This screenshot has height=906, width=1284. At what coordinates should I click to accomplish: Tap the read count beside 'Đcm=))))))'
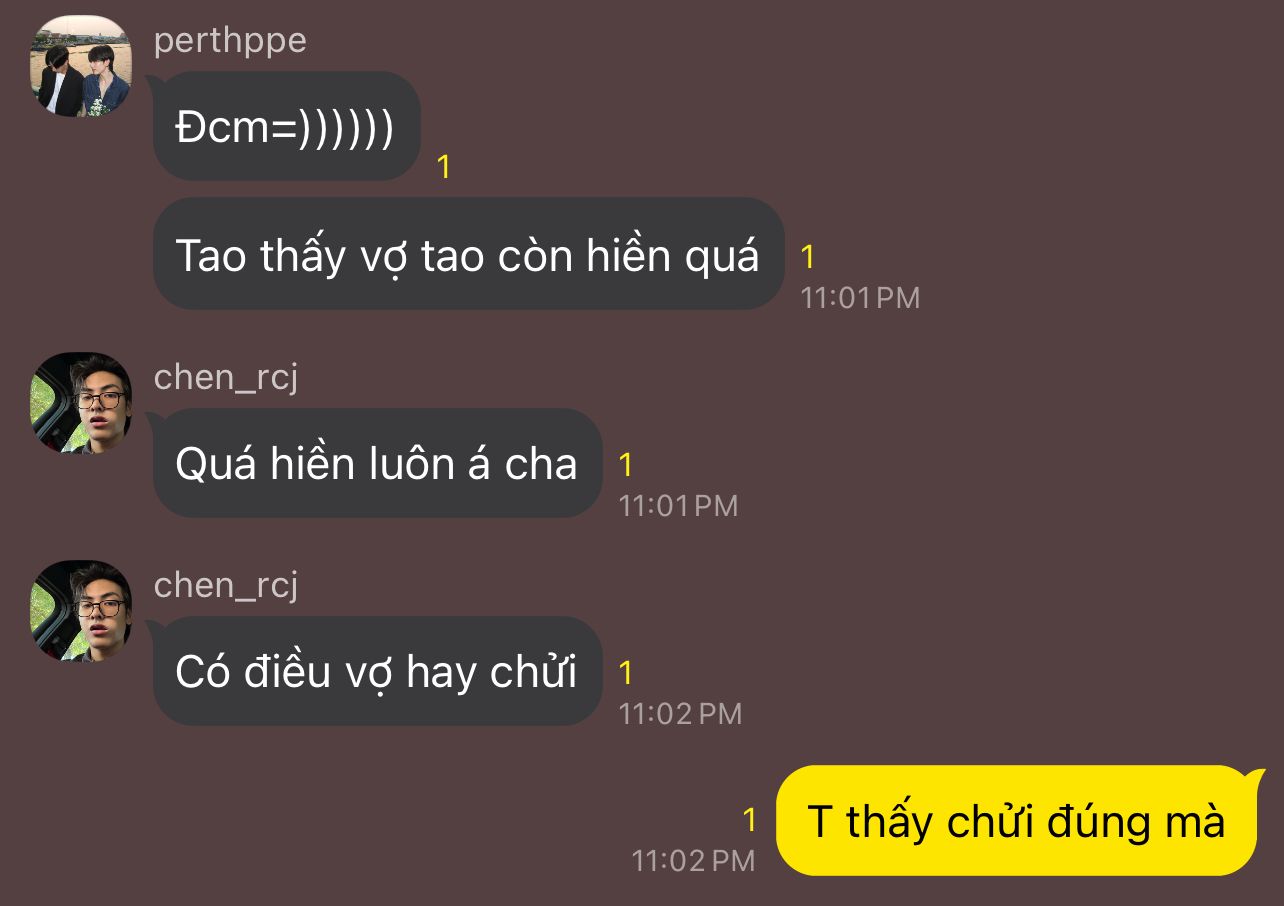coord(444,167)
